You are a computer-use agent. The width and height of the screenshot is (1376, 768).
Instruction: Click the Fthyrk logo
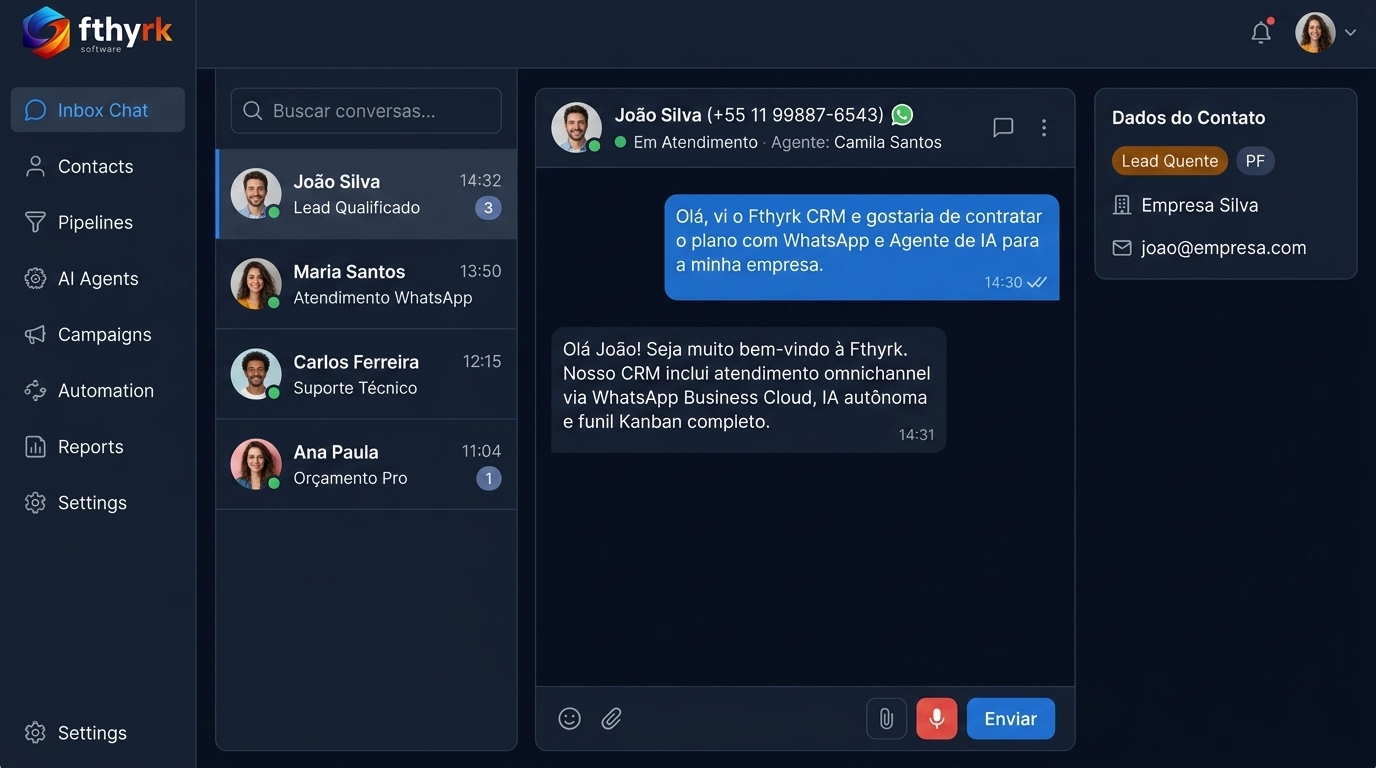(97, 32)
